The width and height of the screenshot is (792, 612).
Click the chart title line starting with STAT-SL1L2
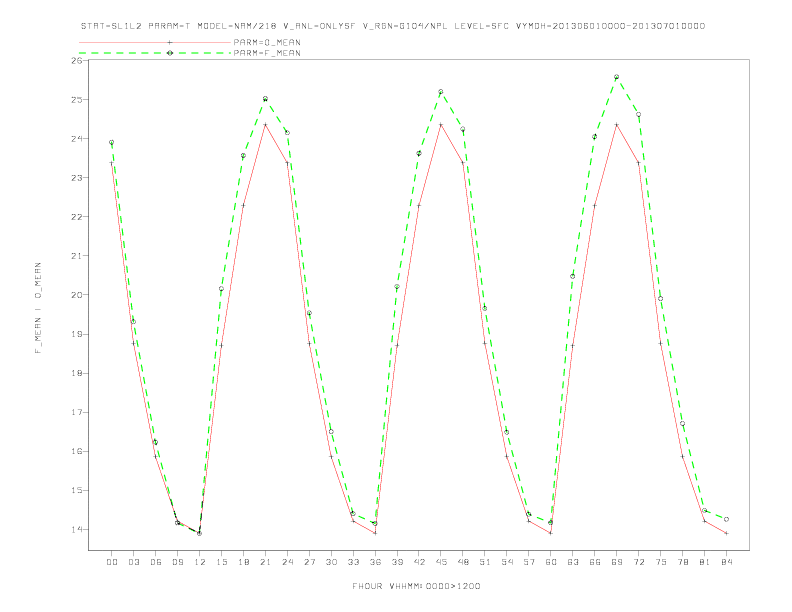[393, 26]
